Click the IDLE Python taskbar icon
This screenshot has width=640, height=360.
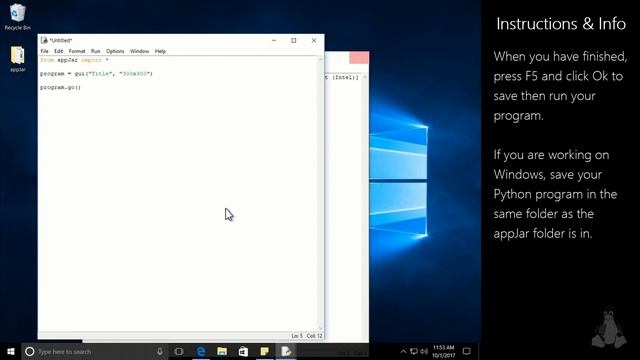pos(286,351)
